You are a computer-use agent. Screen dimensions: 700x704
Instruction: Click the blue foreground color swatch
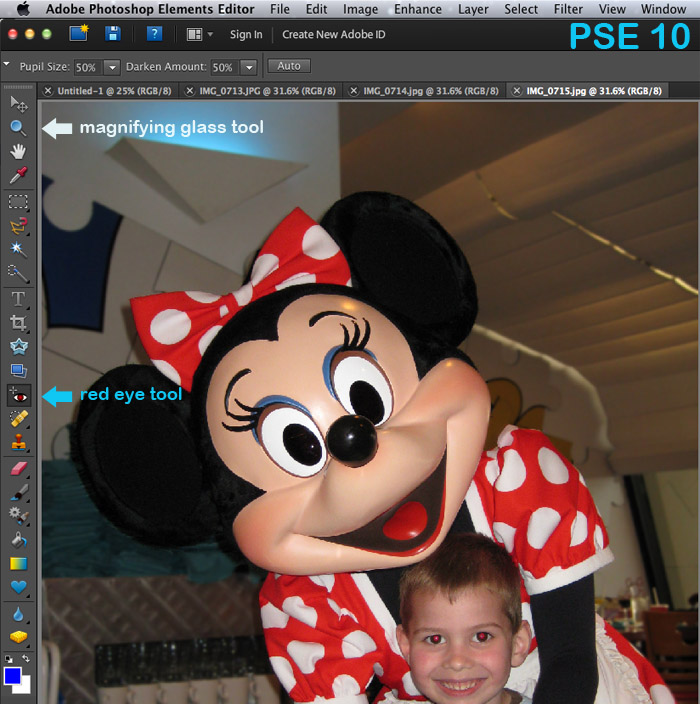[12, 676]
